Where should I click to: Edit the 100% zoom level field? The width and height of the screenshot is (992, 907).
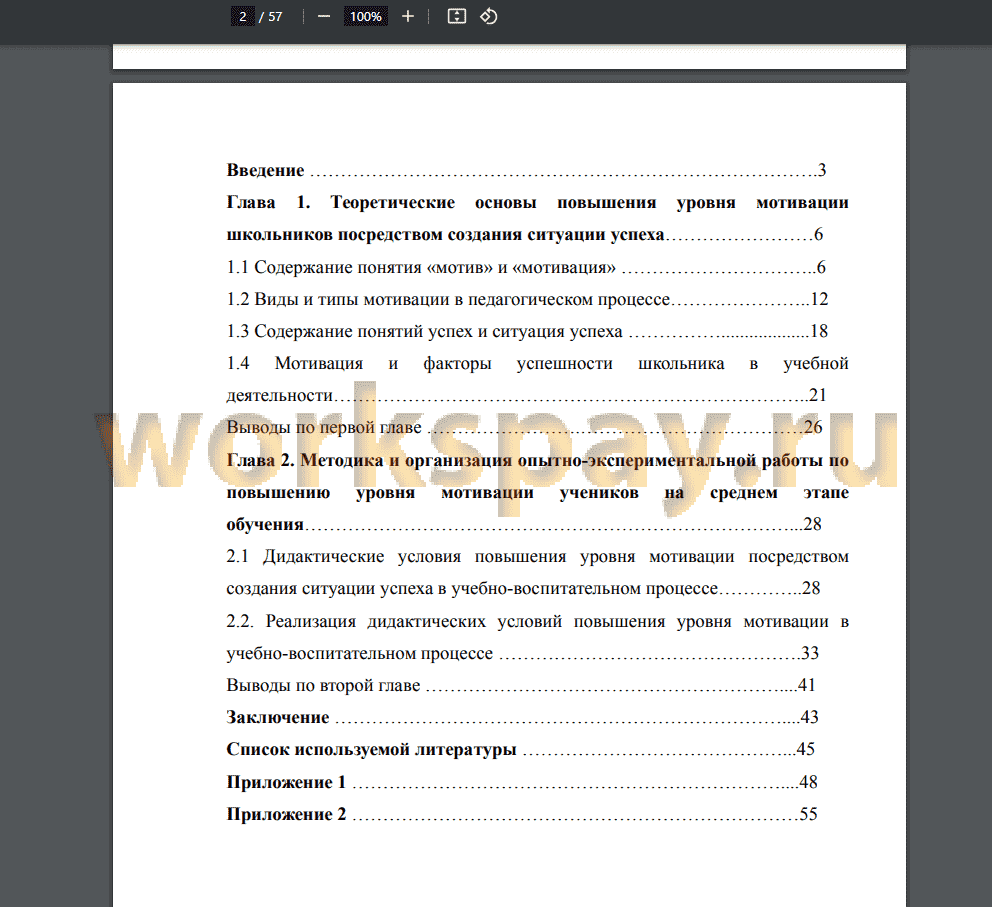tap(366, 16)
